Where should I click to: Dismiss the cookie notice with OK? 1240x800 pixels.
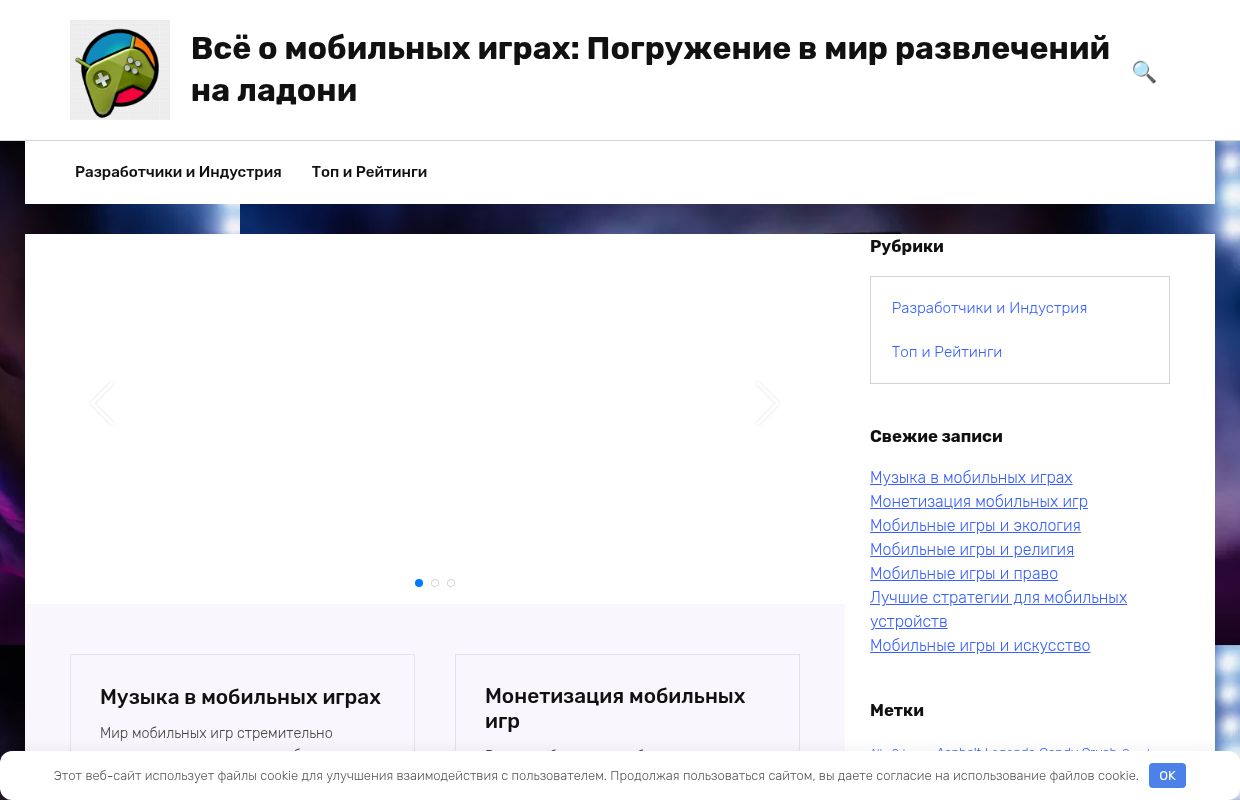[x=1167, y=775]
